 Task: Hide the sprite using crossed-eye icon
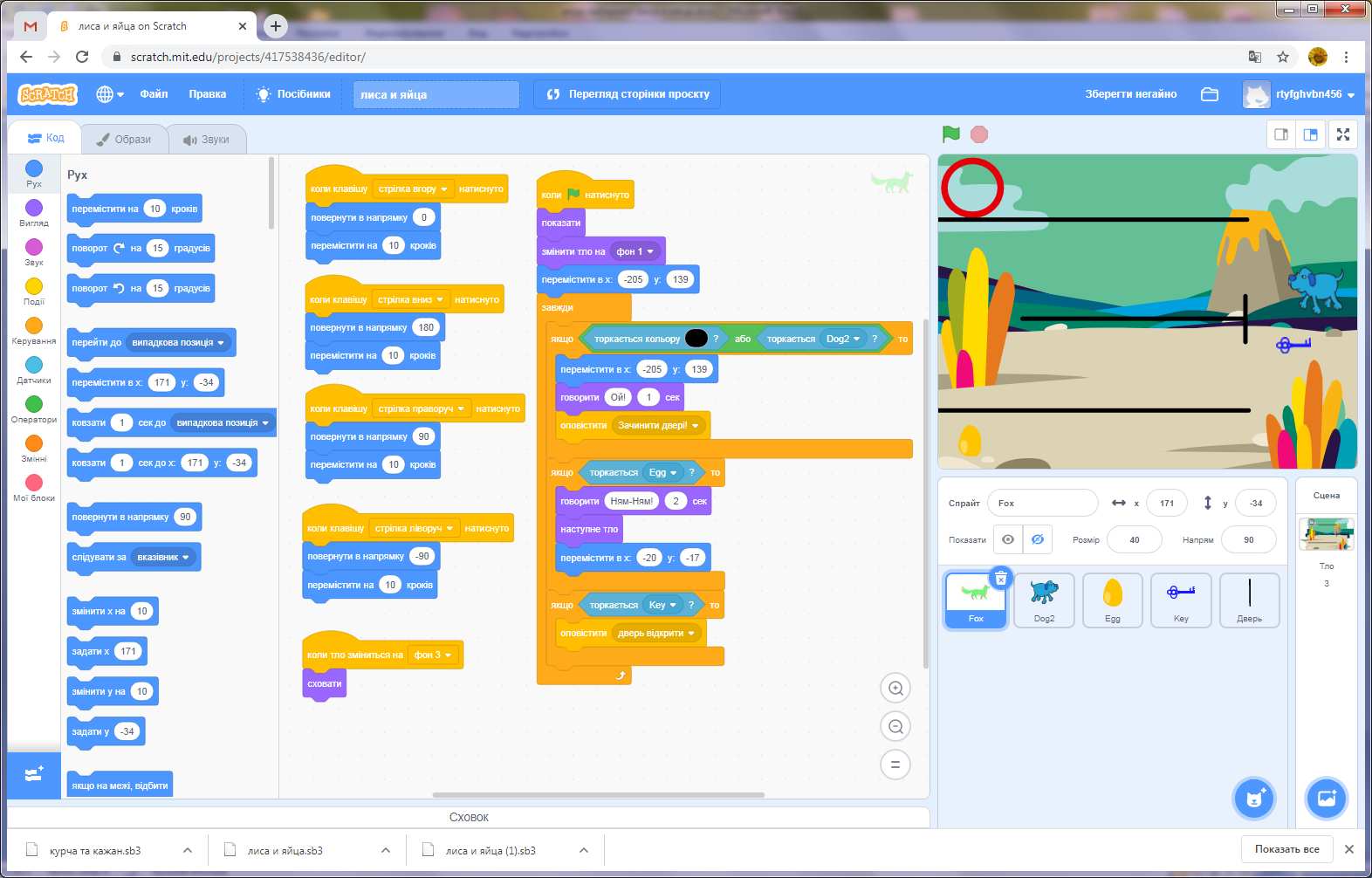pos(1038,539)
